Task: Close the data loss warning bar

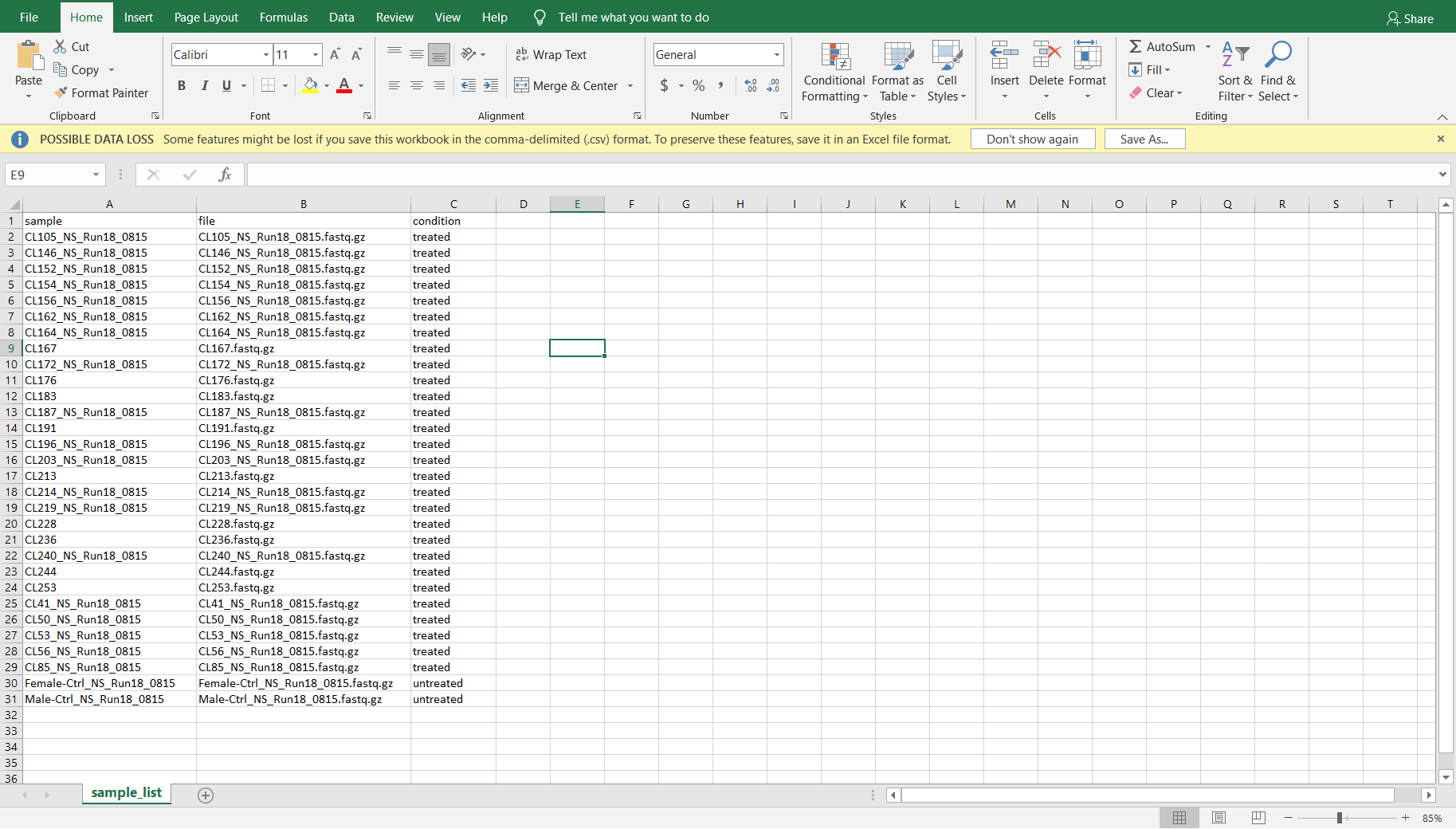Action: tap(1441, 139)
